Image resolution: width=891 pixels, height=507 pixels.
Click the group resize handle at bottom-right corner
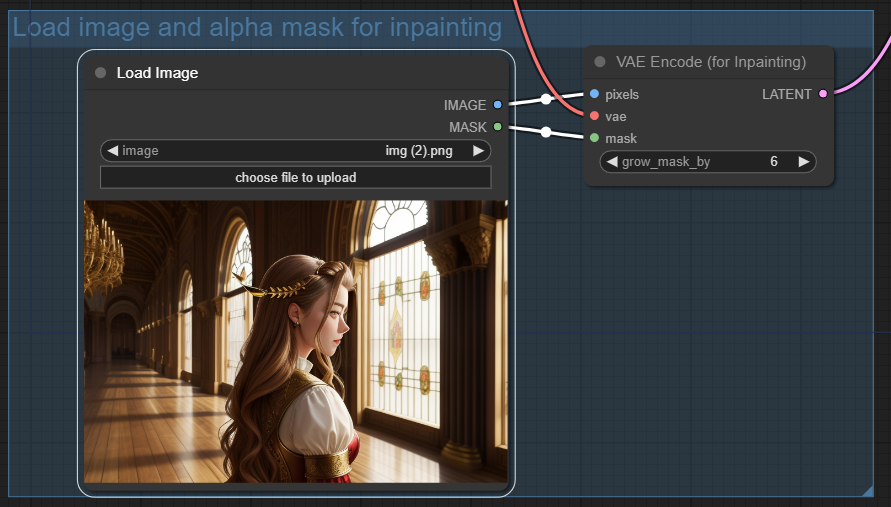[x=867, y=491]
